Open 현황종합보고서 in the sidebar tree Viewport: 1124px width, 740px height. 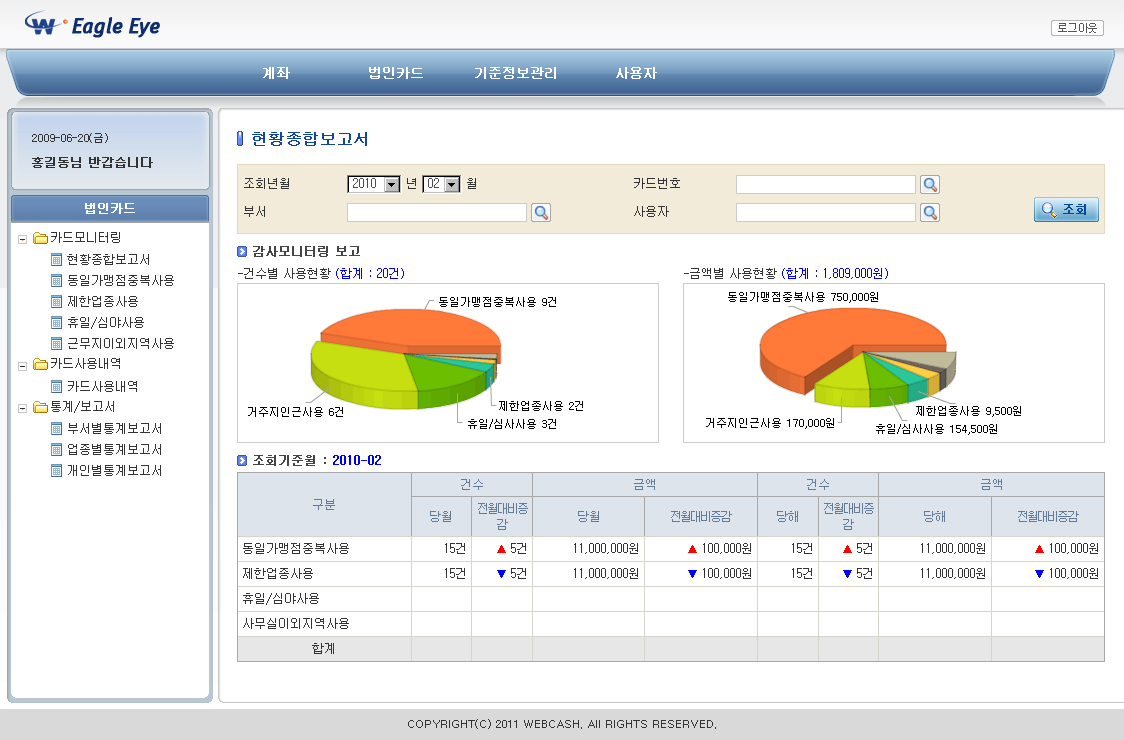(x=107, y=259)
